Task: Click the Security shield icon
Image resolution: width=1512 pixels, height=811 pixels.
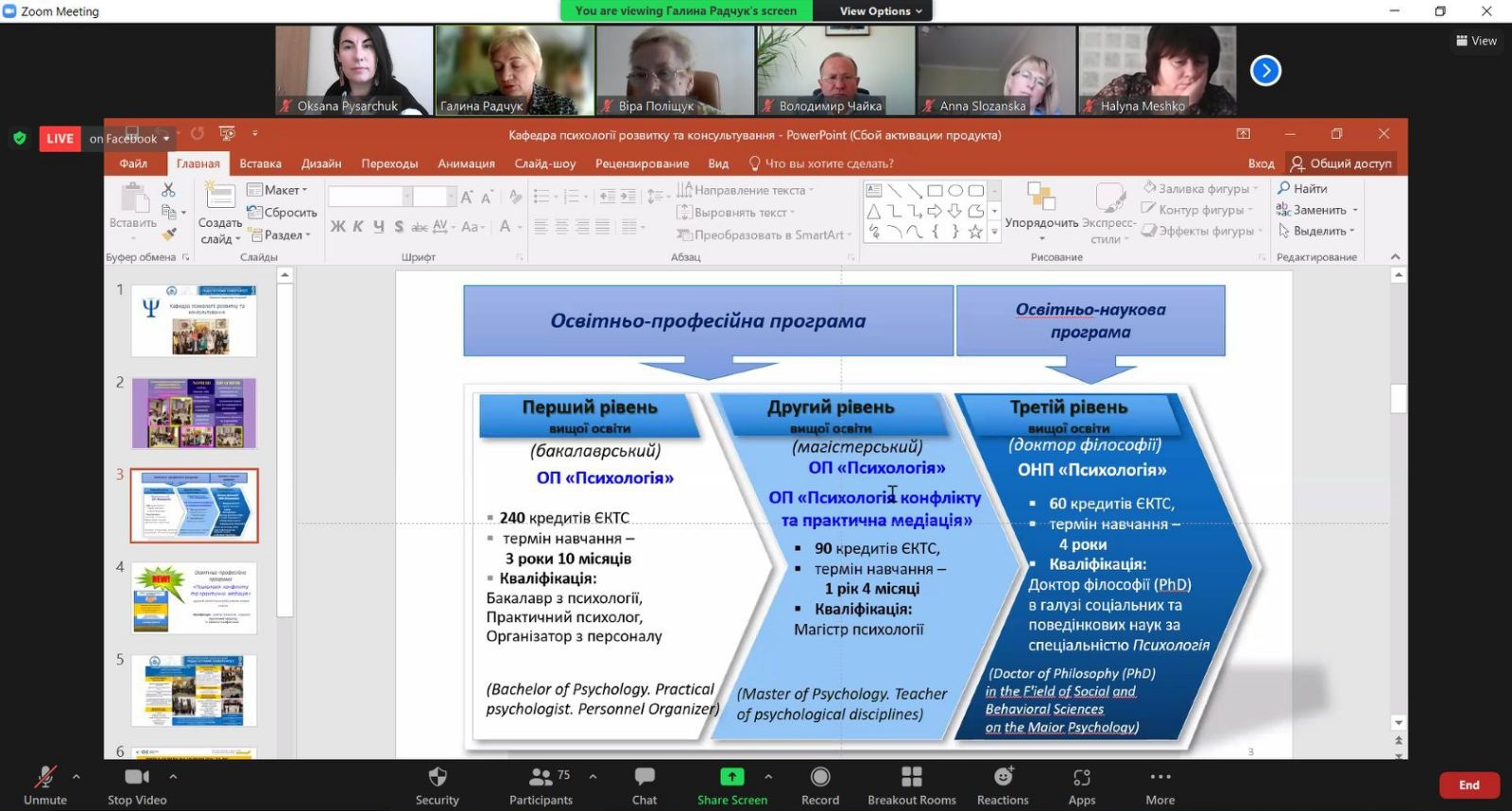Action: [x=437, y=777]
